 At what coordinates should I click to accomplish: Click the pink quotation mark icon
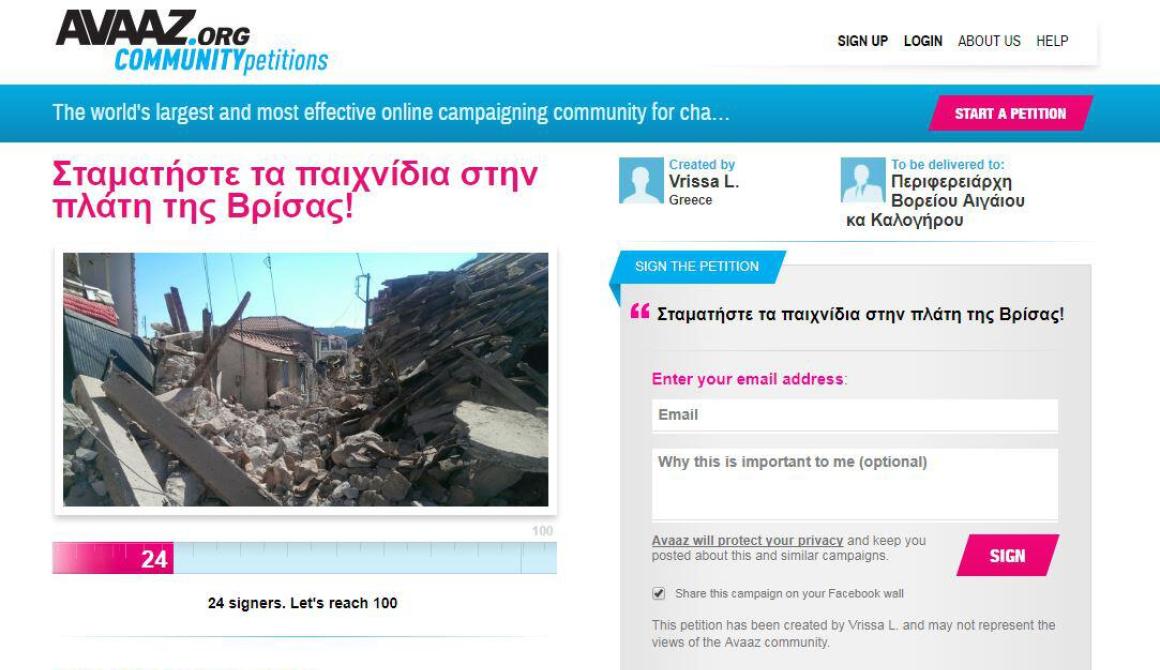640,311
